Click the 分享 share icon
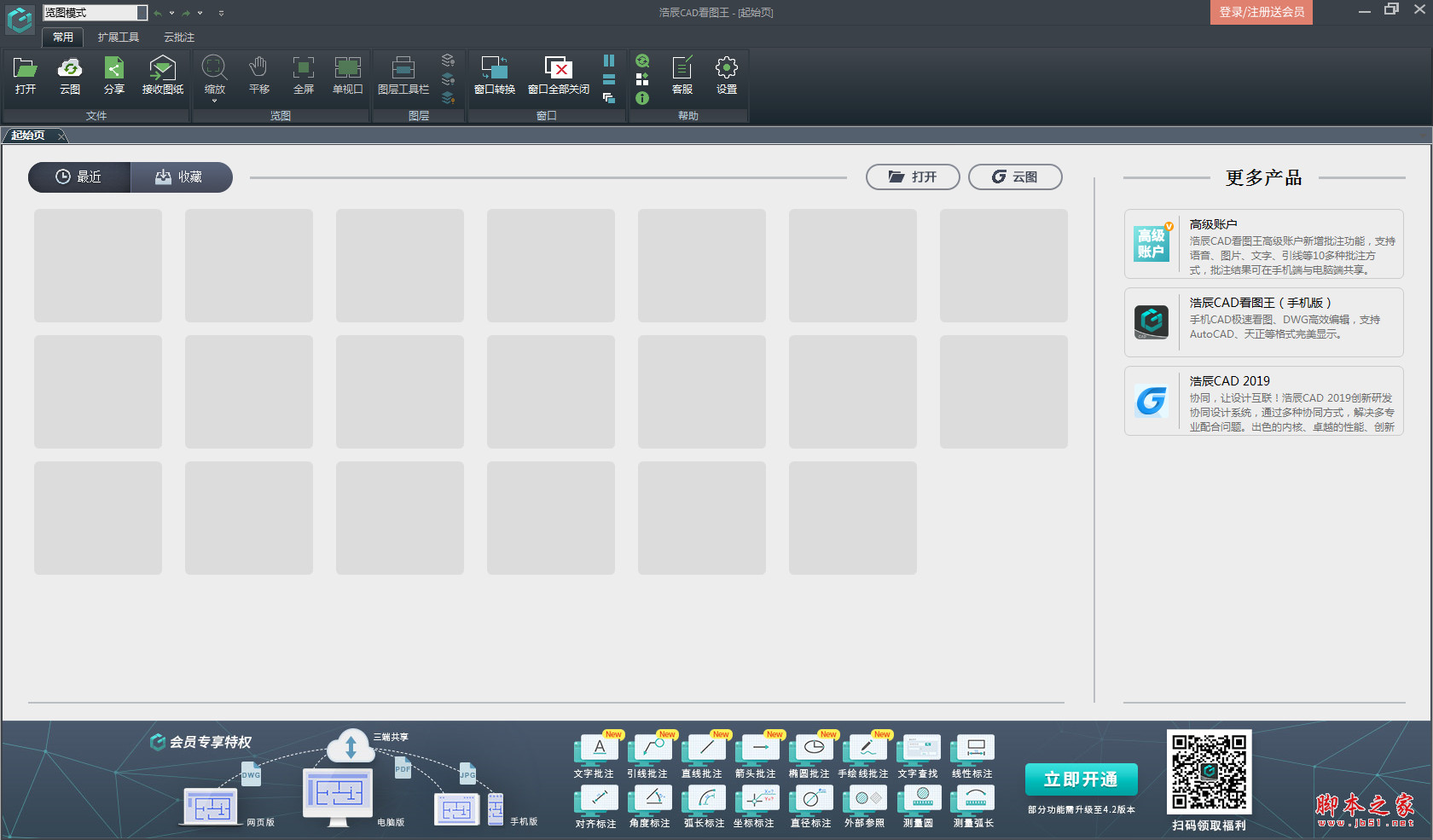 114,75
